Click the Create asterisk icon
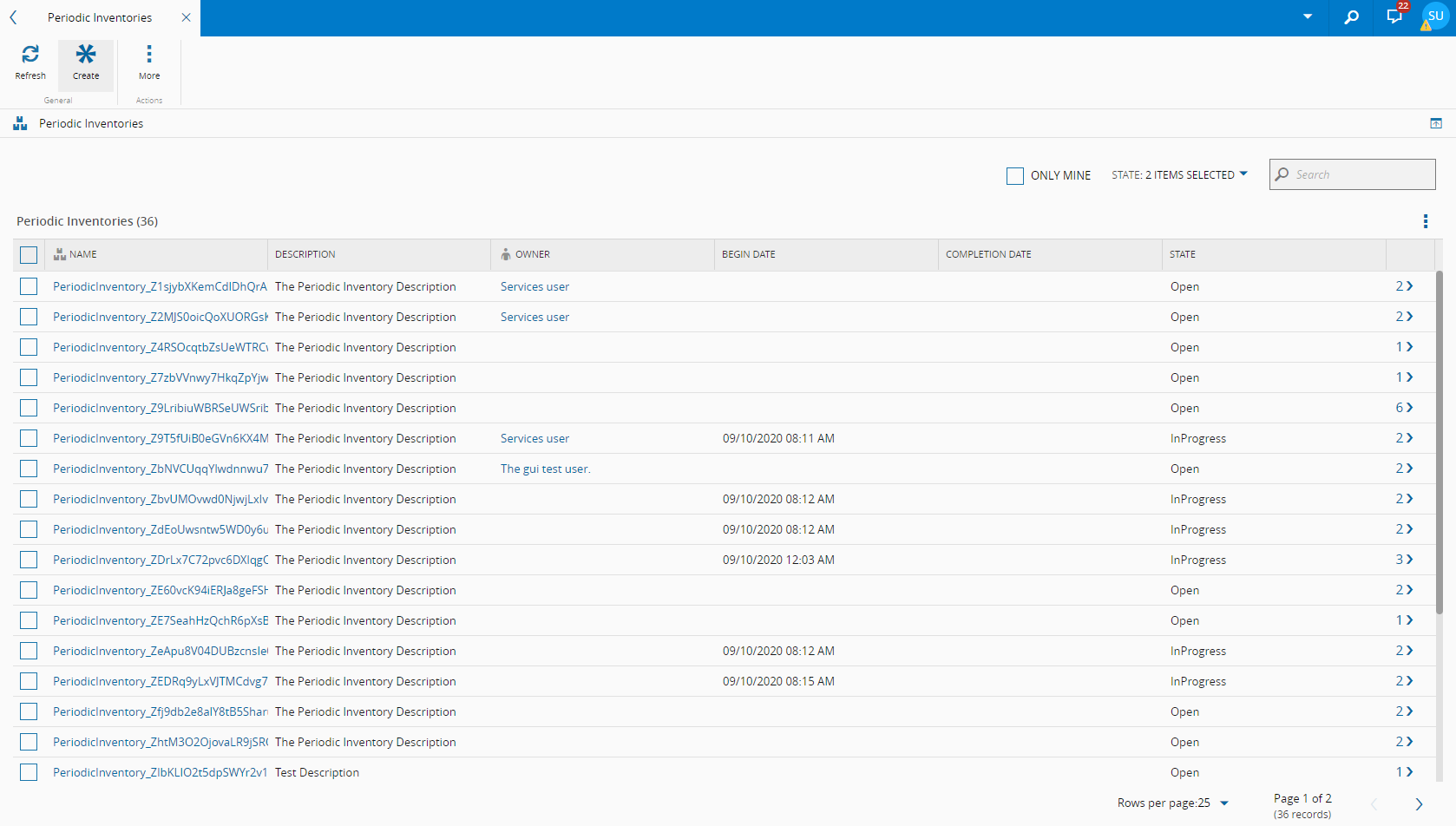 point(86,55)
